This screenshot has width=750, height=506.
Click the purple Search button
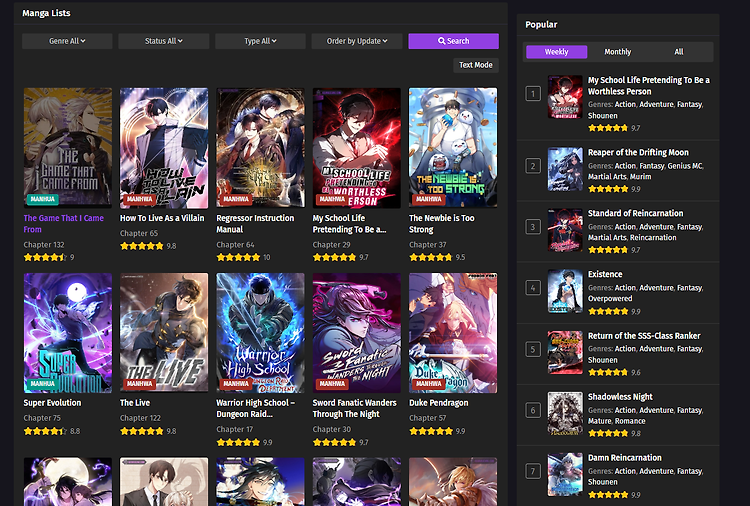coord(453,41)
